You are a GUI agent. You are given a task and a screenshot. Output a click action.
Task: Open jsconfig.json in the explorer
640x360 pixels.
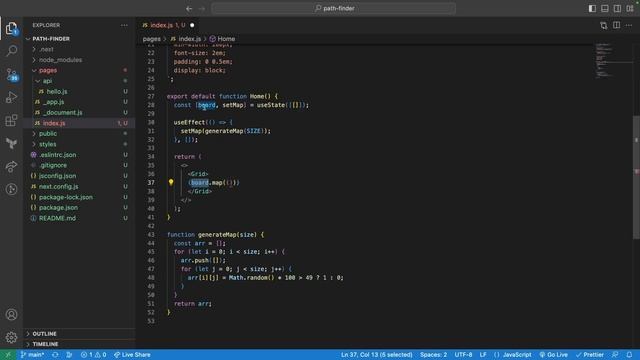(x=80, y=176)
